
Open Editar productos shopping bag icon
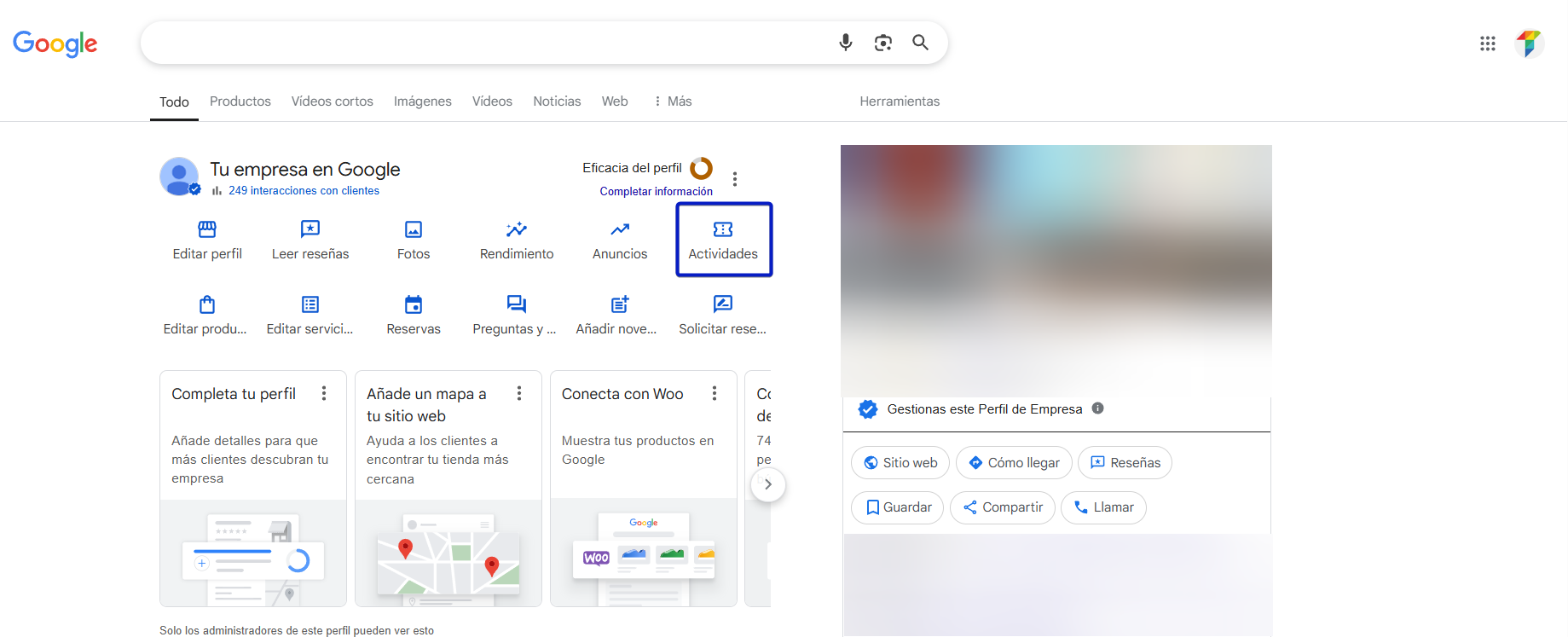click(207, 304)
